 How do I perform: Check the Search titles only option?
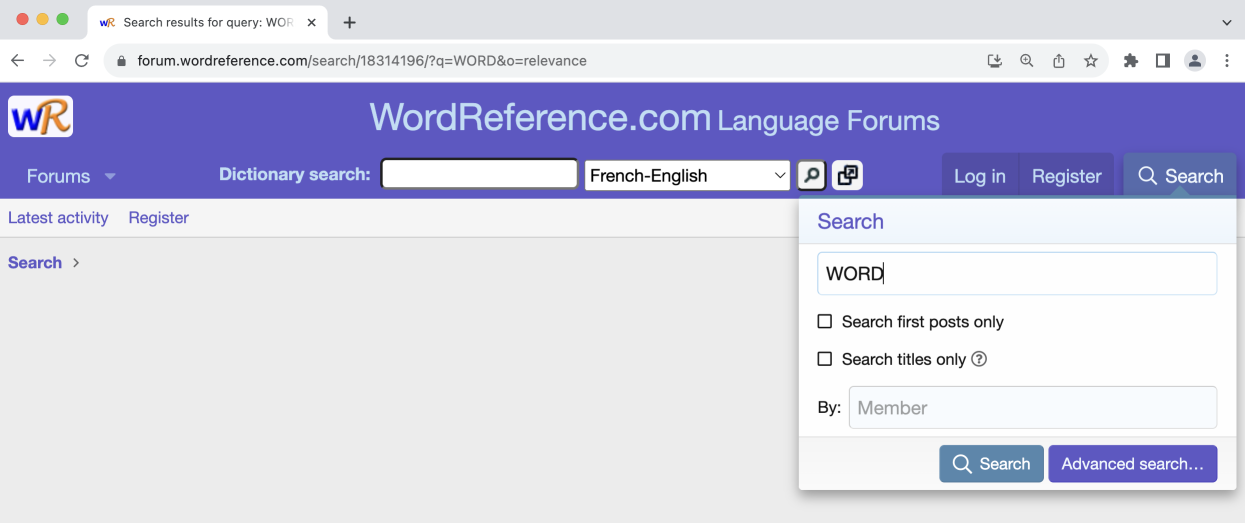pos(825,359)
